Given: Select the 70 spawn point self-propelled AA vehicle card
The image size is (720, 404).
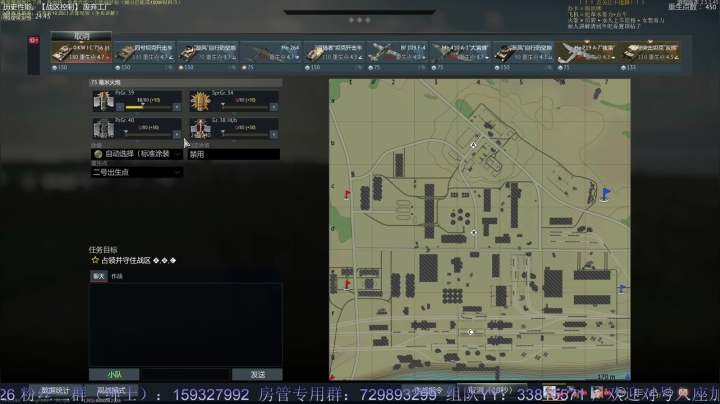Looking at the screenshot, I should [x=208, y=52].
